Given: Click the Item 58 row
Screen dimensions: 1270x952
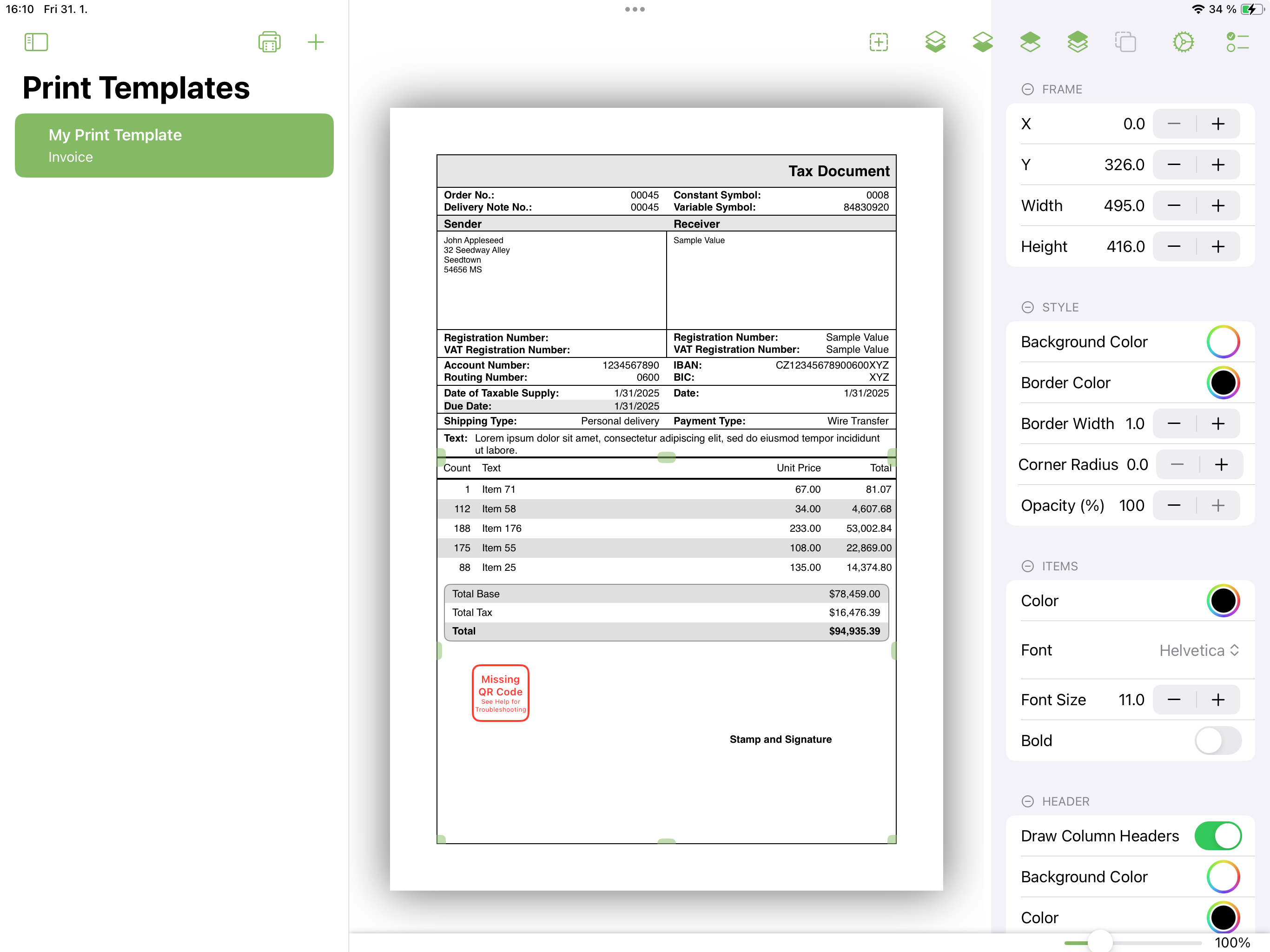Looking at the screenshot, I should (x=666, y=509).
